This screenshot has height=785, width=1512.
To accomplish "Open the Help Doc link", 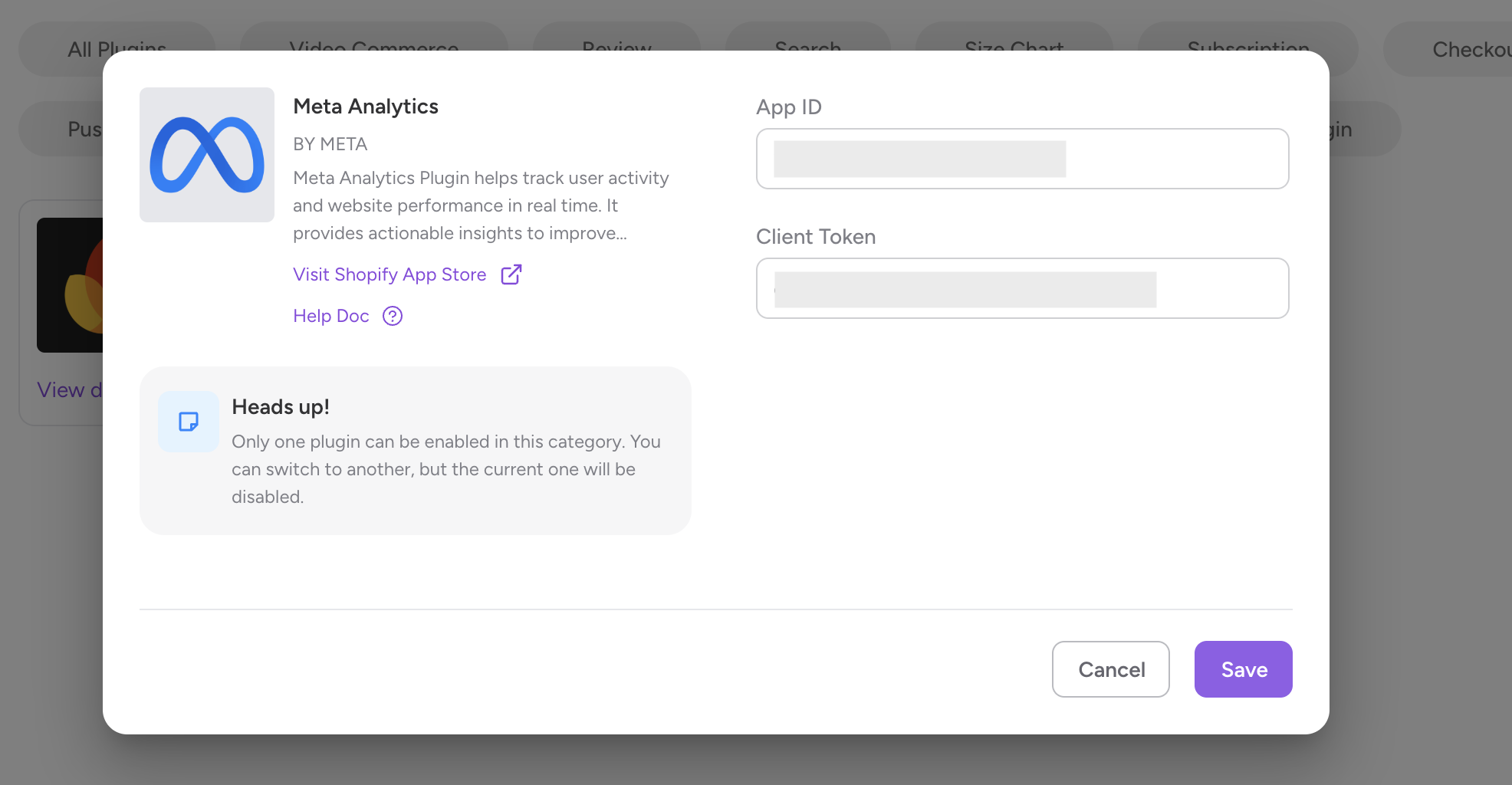I will tap(331, 316).
